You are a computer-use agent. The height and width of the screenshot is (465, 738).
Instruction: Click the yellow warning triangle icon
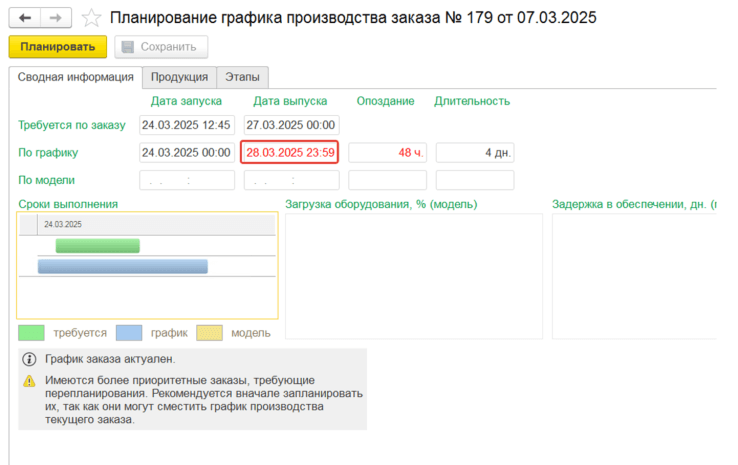(x=28, y=381)
